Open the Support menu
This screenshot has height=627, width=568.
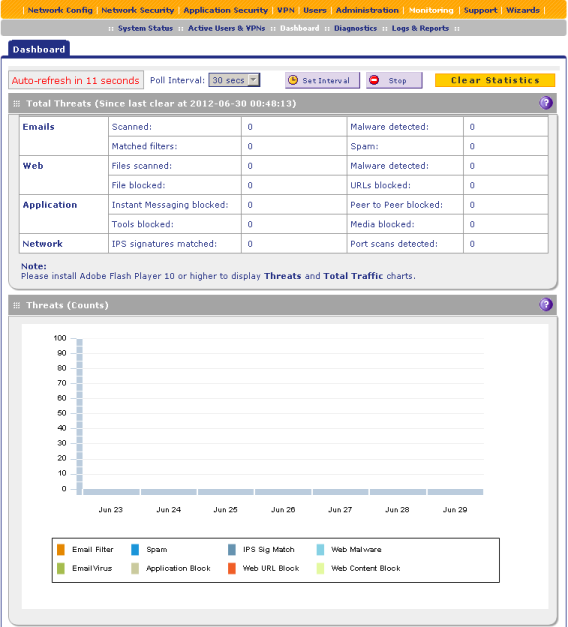(480, 10)
